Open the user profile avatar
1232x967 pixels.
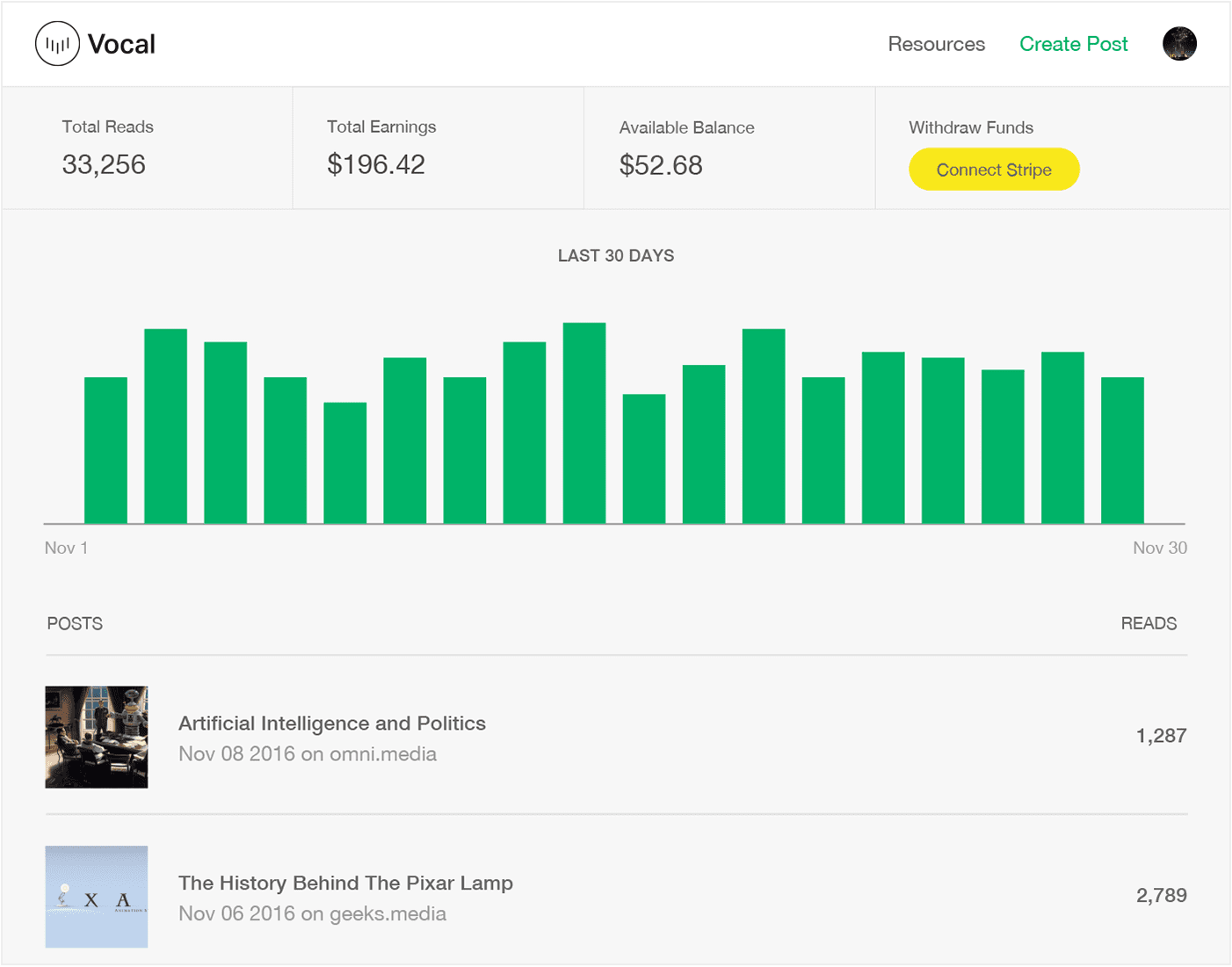1179,44
